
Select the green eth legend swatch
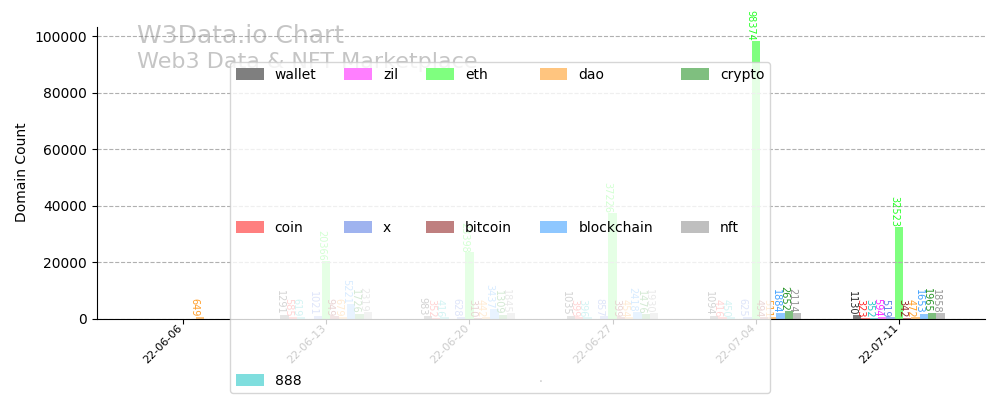coord(440,74)
